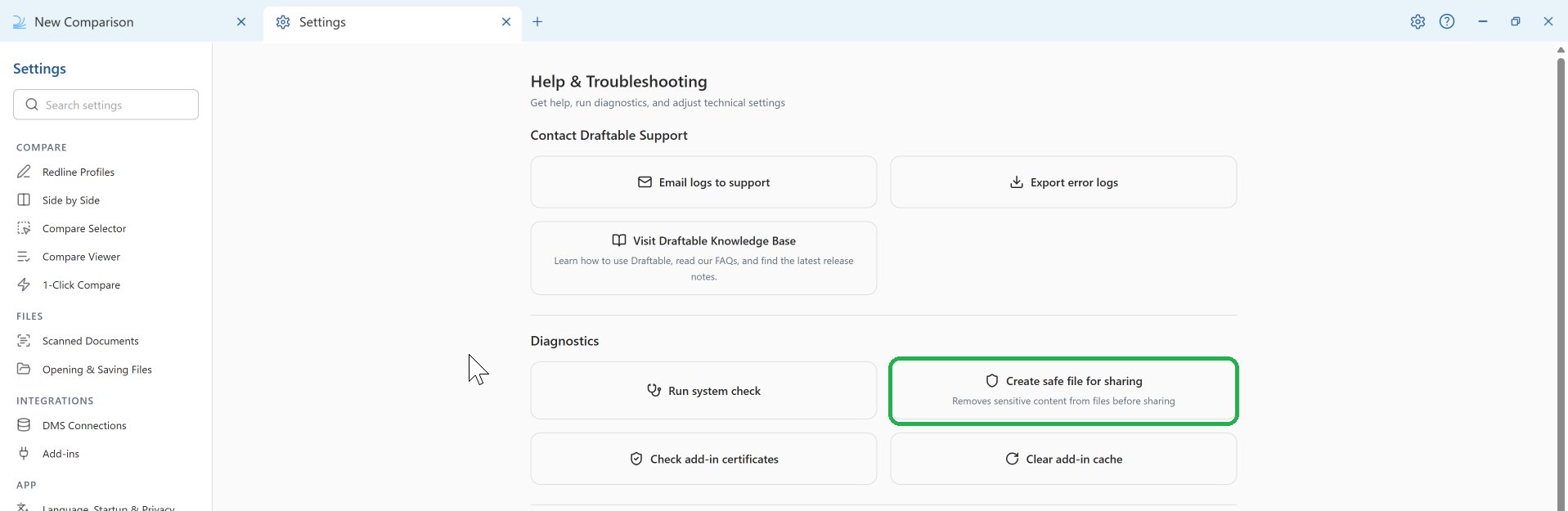This screenshot has width=1568, height=511.
Task: Click the scrollbar up arrow
Action: point(1561,50)
